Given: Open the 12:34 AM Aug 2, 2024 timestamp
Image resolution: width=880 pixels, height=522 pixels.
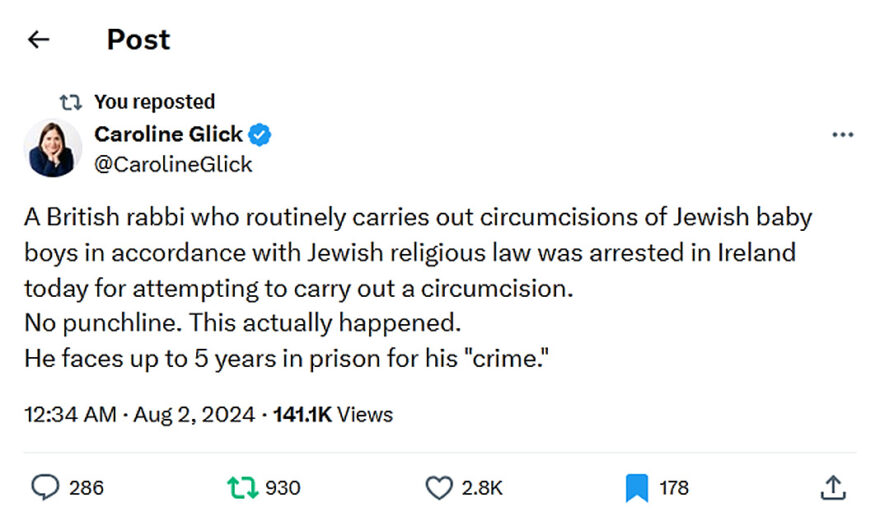Looking at the screenshot, I should [x=138, y=414].
